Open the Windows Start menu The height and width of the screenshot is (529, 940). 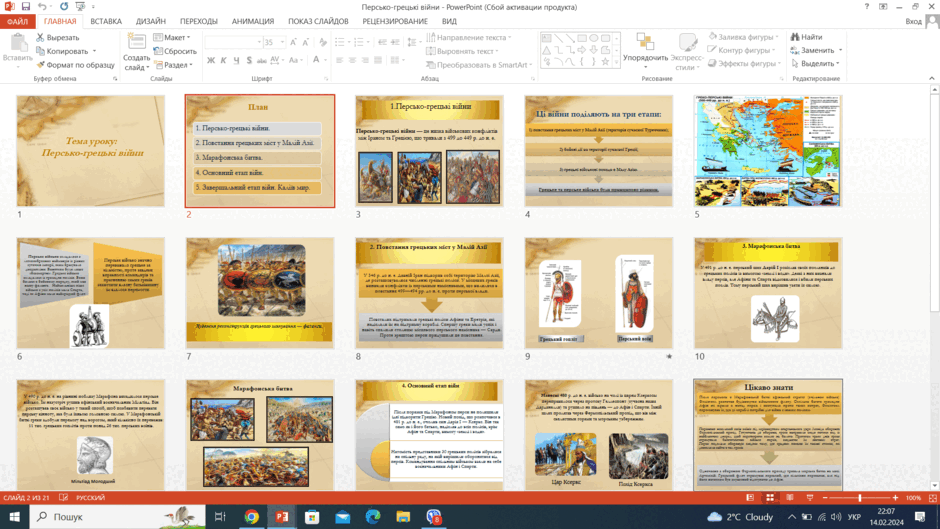(x=14, y=516)
